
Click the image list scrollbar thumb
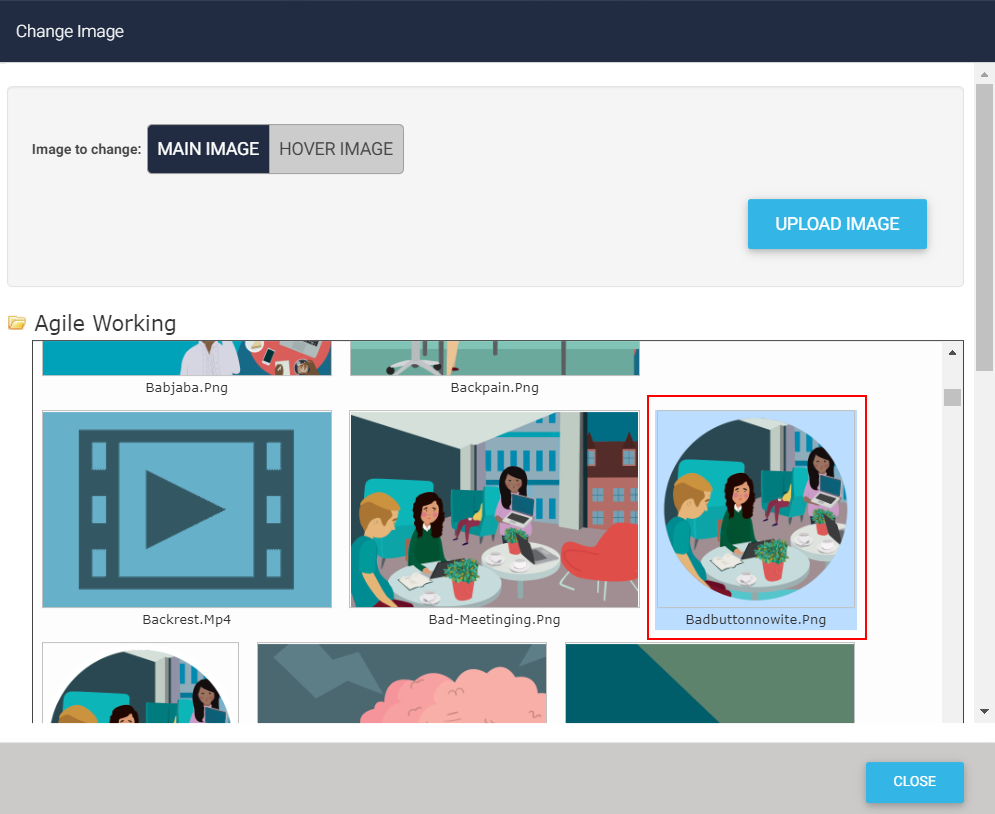pyautogui.click(x=952, y=397)
